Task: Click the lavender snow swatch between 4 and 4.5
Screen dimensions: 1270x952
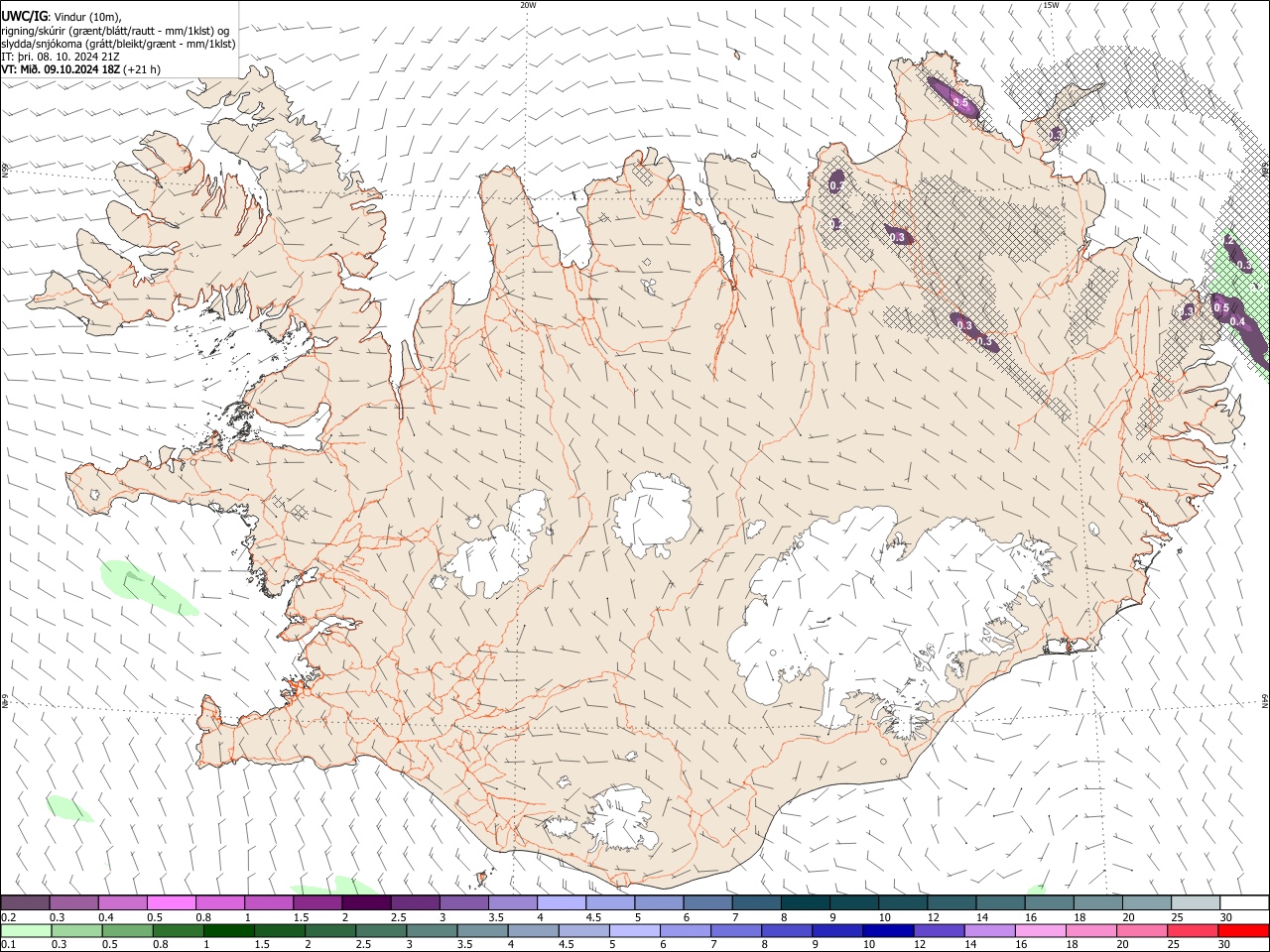Action: tap(562, 902)
